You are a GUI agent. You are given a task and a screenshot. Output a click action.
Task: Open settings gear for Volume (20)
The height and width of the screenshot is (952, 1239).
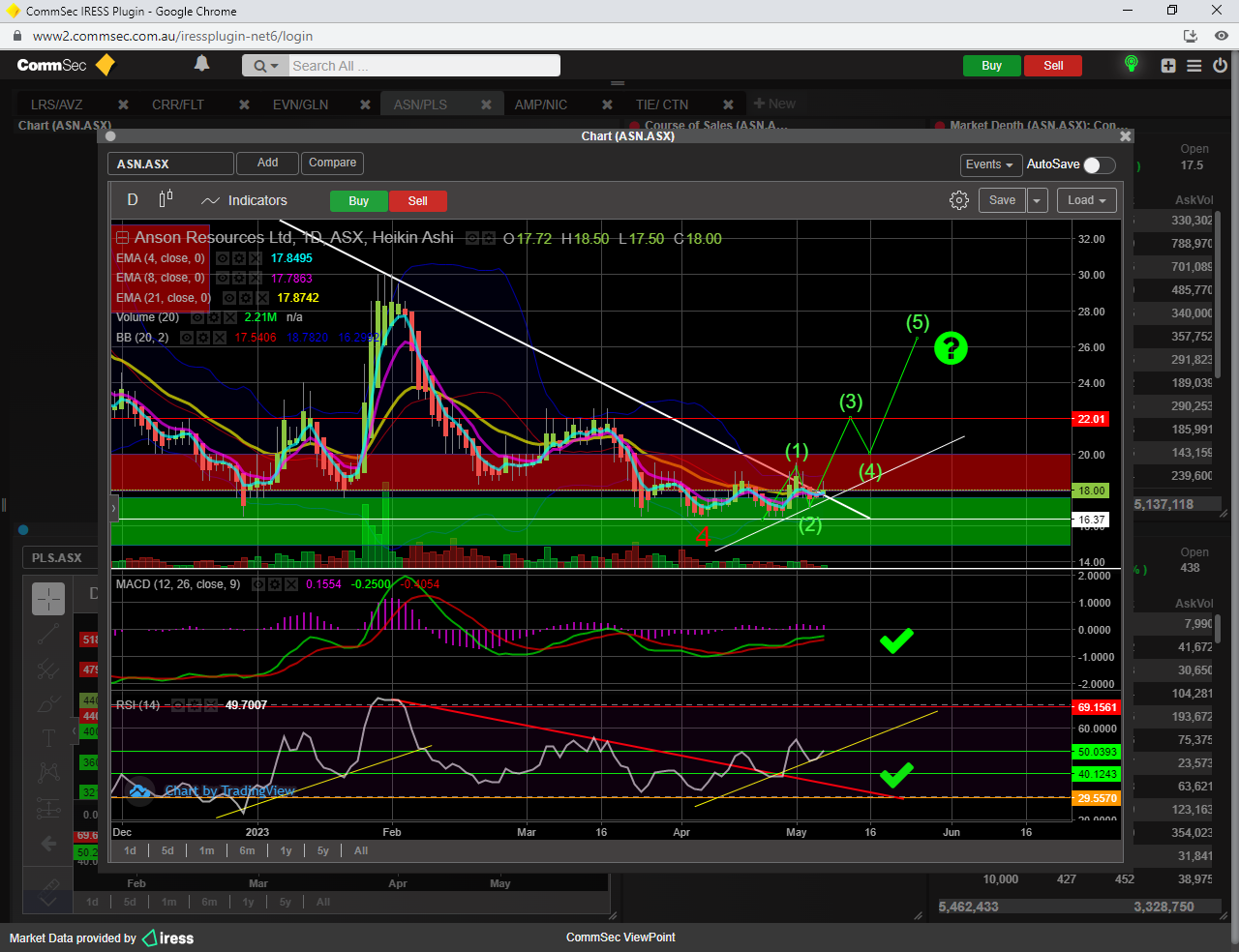(213, 317)
